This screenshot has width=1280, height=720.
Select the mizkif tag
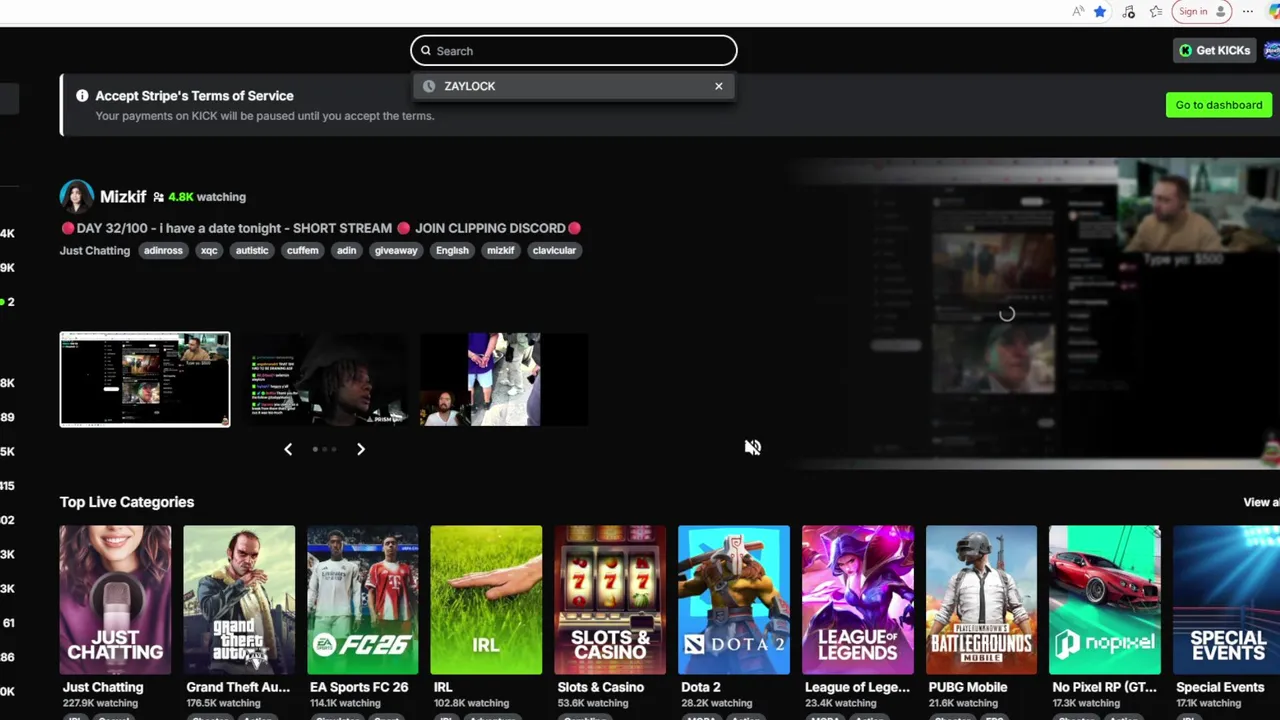click(x=501, y=251)
